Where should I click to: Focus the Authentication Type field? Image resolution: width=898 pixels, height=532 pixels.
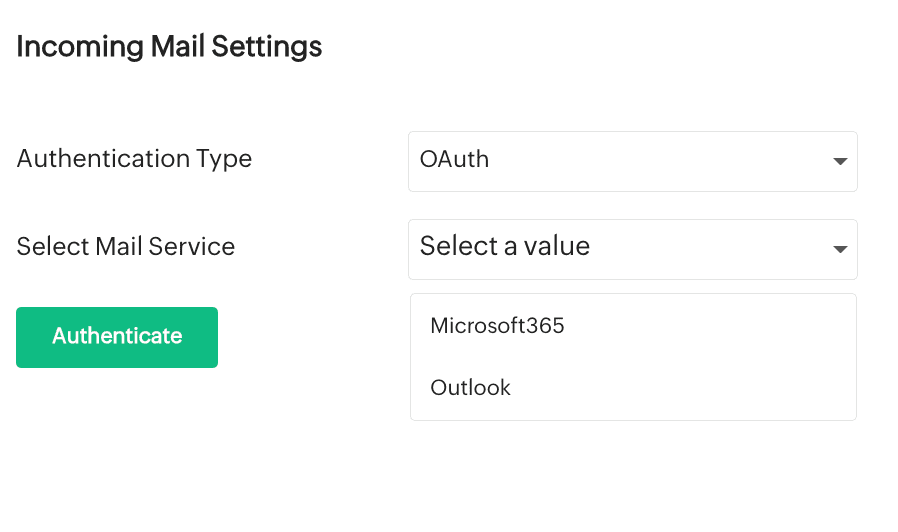(632, 161)
